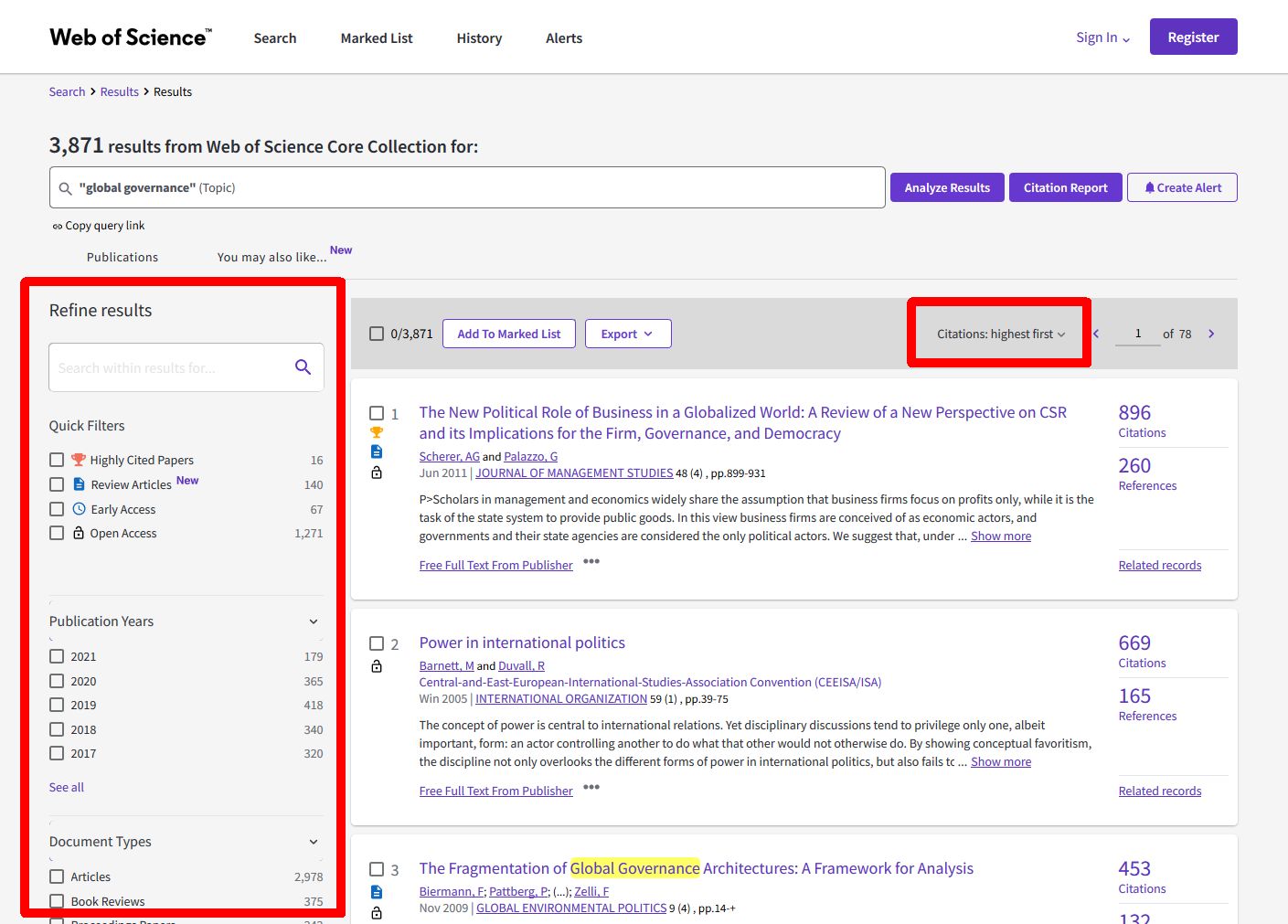
Task: Select result 1 checkbox
Action: click(377, 413)
